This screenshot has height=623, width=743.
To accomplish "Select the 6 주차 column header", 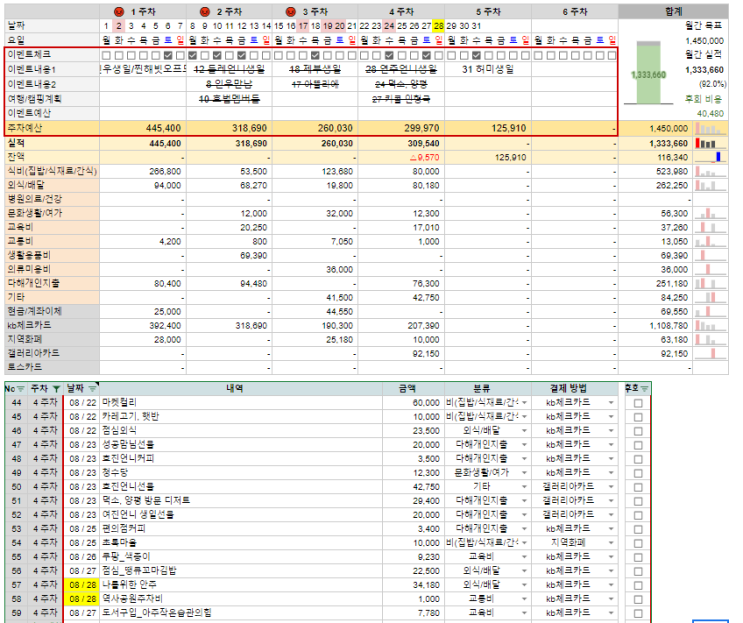I will pos(575,11).
